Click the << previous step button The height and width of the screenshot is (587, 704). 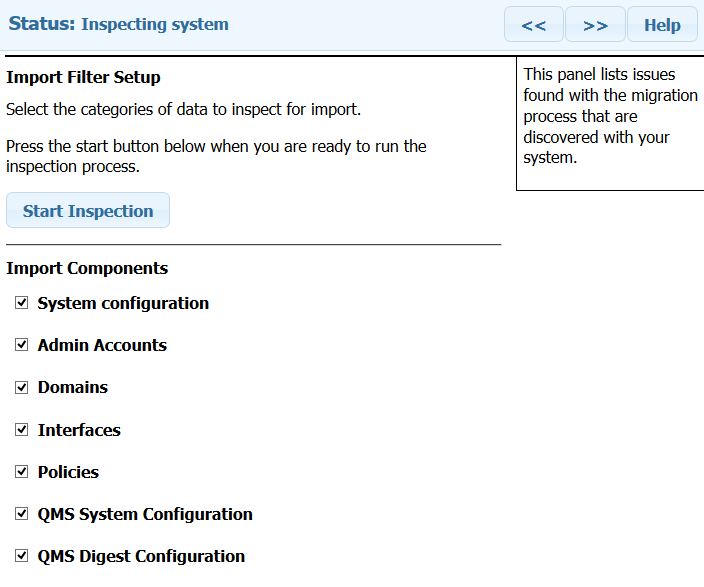(534, 25)
